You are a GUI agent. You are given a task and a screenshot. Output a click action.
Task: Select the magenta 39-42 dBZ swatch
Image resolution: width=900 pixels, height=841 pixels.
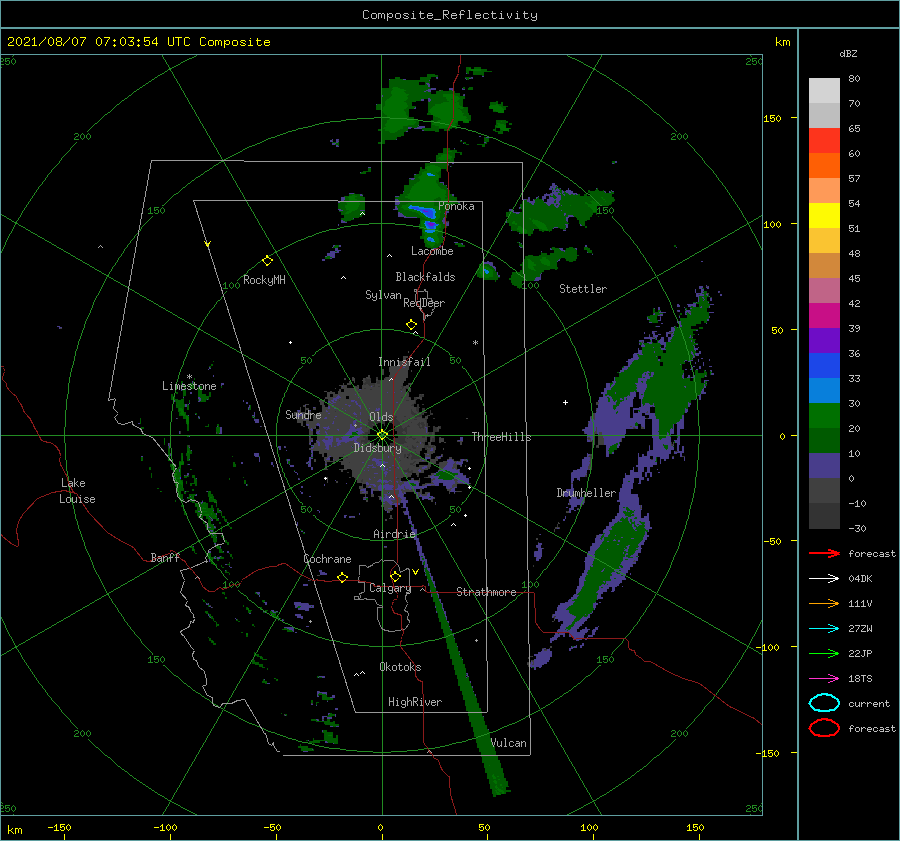pos(824,316)
